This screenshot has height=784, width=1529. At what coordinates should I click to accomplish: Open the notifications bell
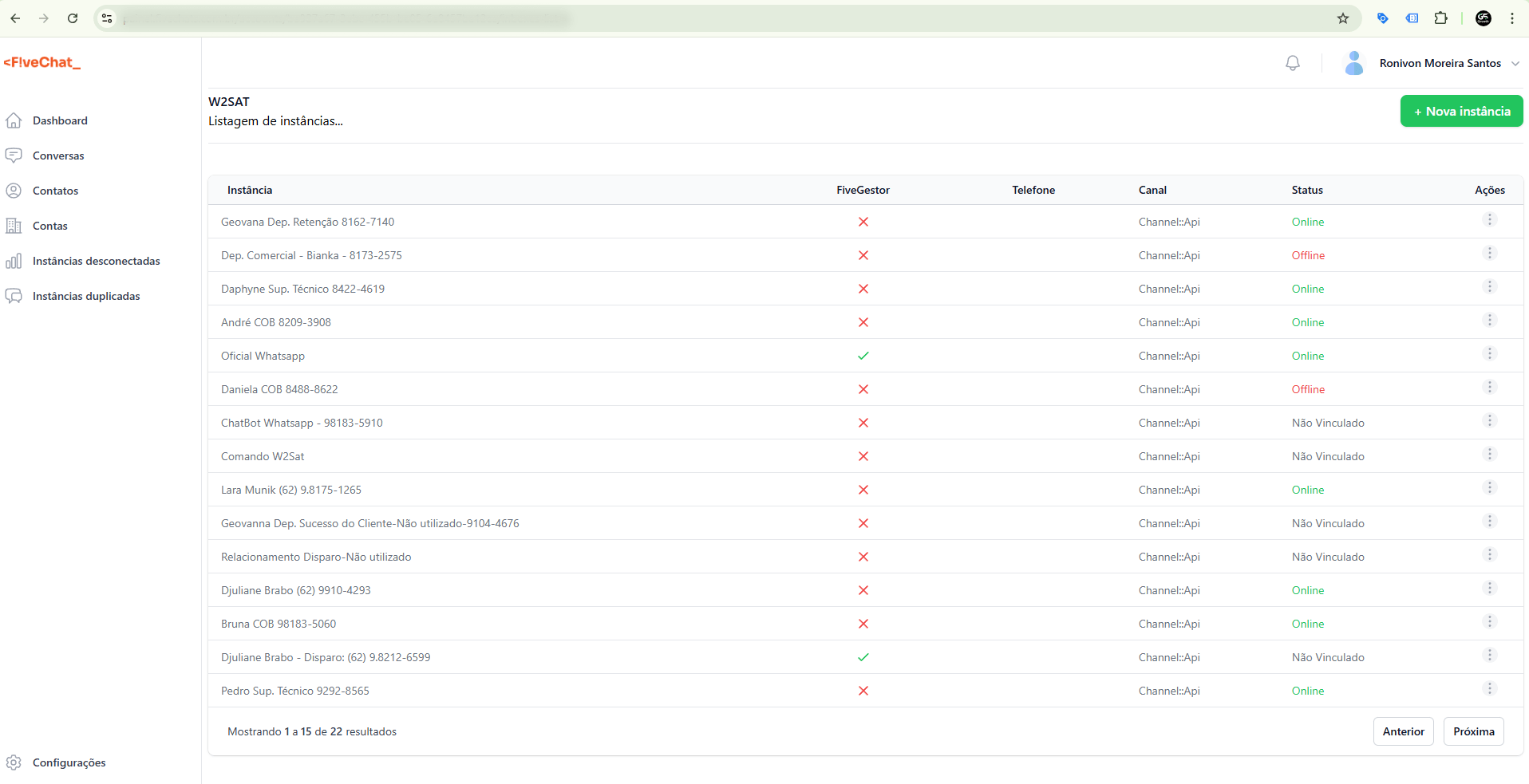click(1293, 63)
